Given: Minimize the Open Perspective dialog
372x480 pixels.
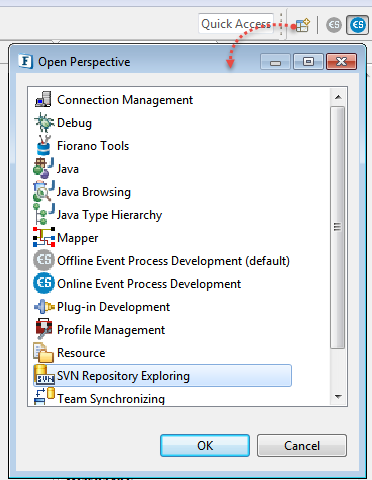Looking at the screenshot, I should pos(275,62).
